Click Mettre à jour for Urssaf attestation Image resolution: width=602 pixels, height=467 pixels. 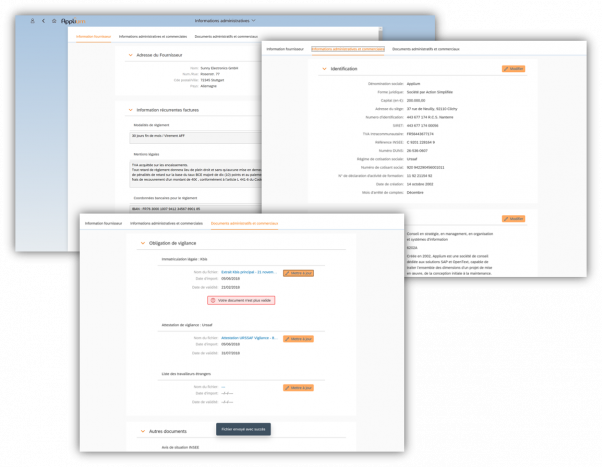[299, 339]
